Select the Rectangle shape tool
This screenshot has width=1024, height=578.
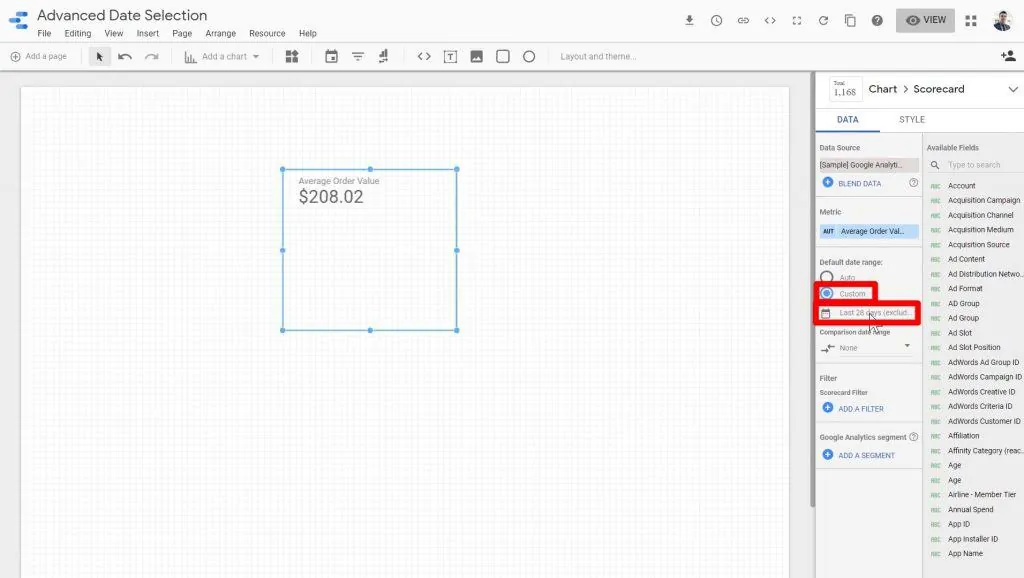[501, 56]
